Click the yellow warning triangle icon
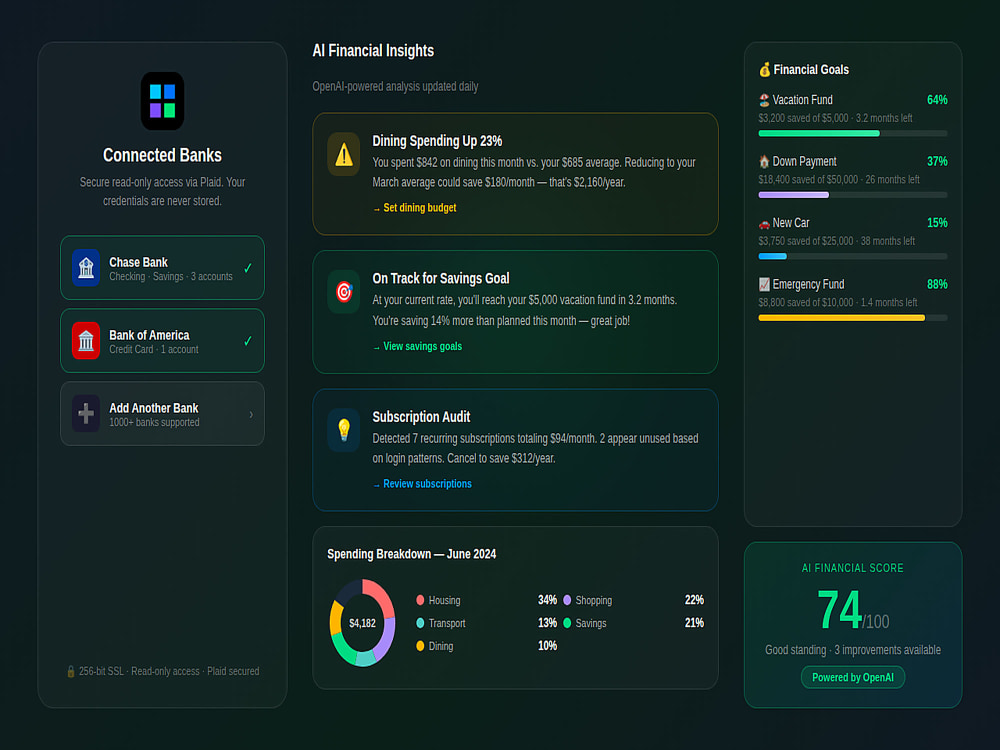Screen dimensions: 1000x750 click(x=344, y=154)
